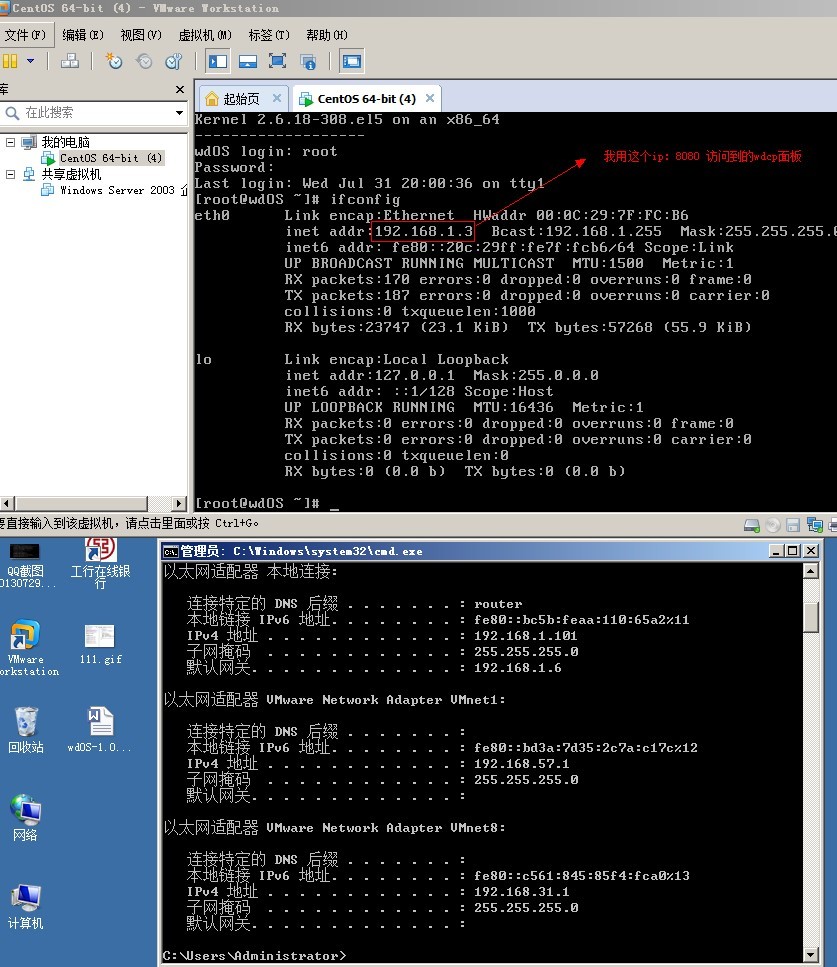Open the 帮助(H) menu
The width and height of the screenshot is (837, 967).
click(327, 35)
